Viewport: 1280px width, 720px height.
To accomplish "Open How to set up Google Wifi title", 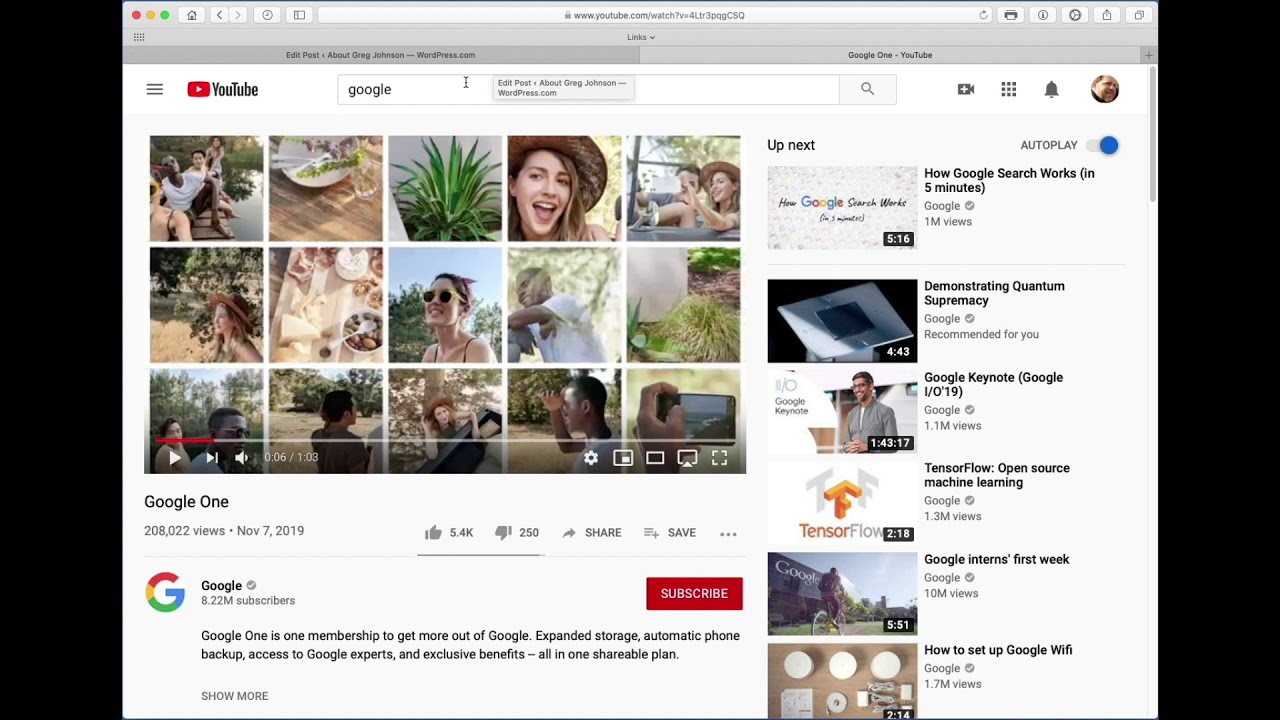I will [998, 650].
